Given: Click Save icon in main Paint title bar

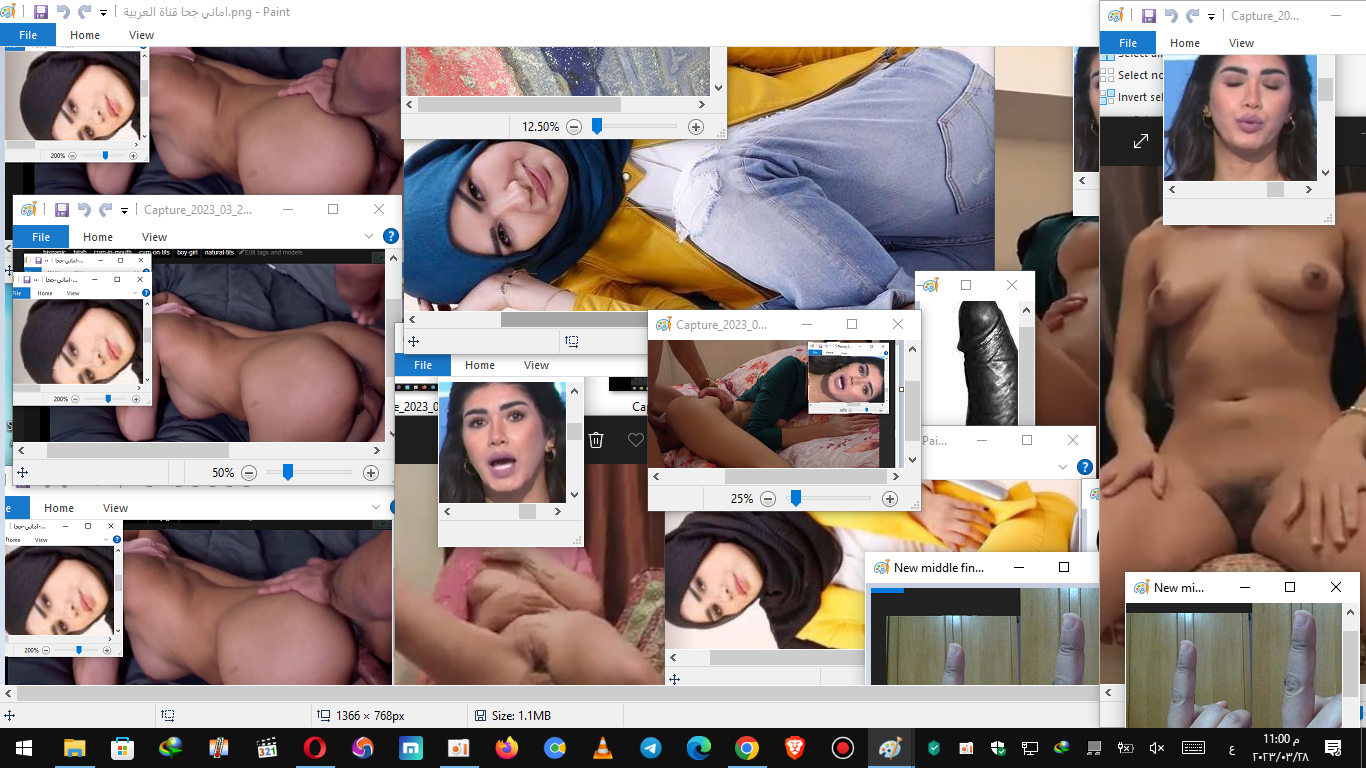Looking at the screenshot, I should click(x=40, y=12).
